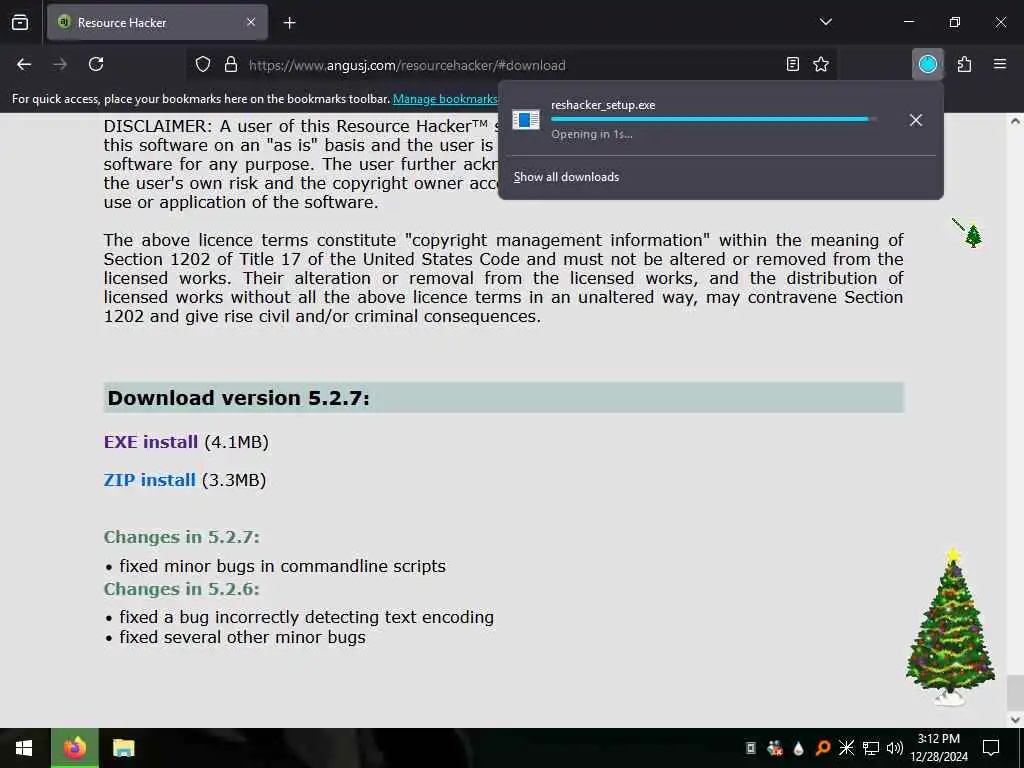Open the volume speaker tray icon
Viewport: 1024px width, 768px height.
(x=894, y=748)
